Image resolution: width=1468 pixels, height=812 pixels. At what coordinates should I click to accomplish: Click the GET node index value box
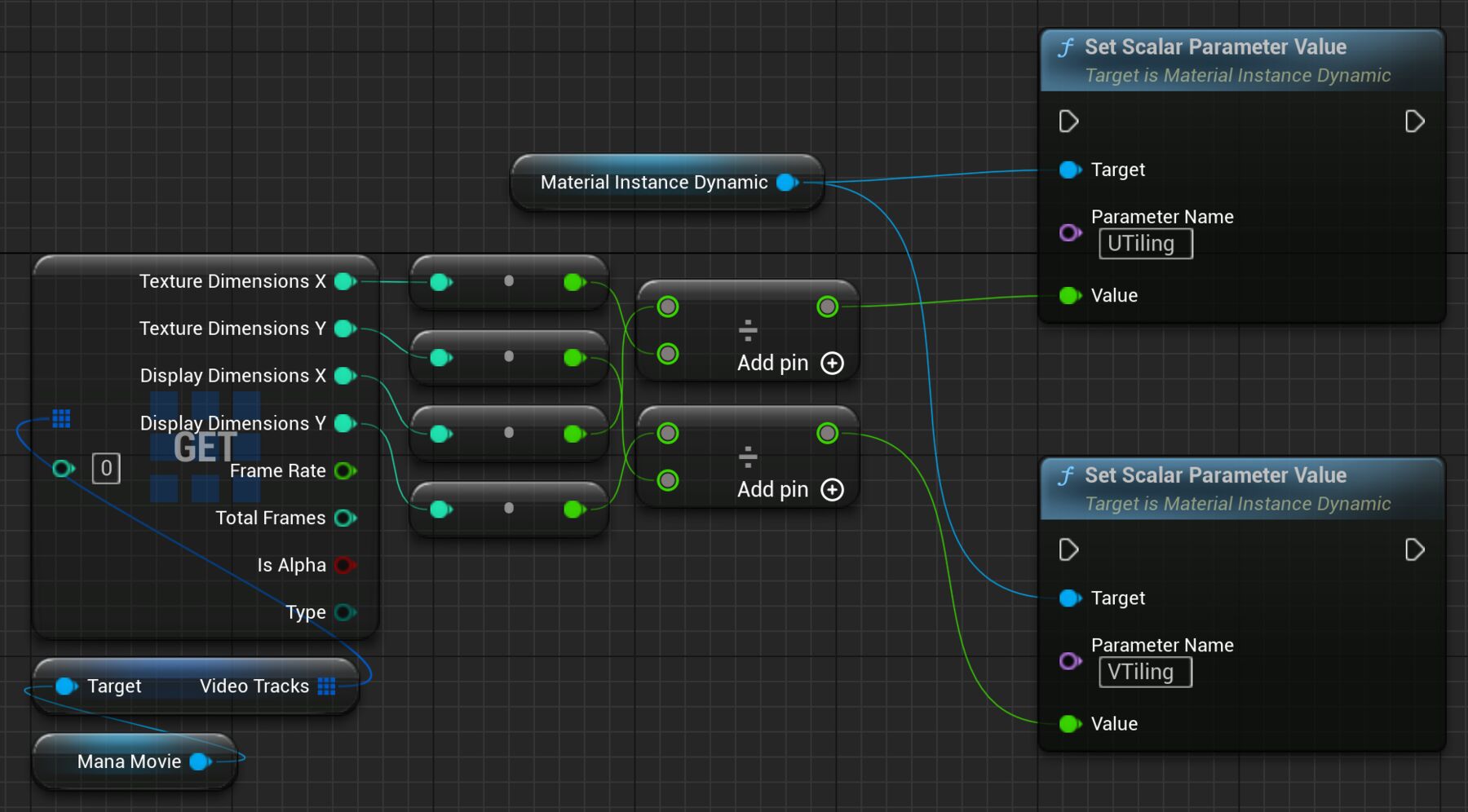point(106,469)
